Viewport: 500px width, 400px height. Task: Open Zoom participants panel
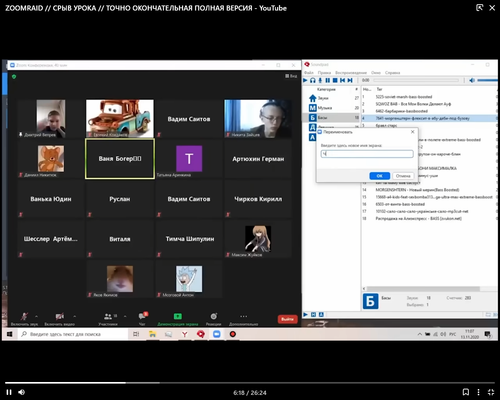pyautogui.click(x=108, y=318)
